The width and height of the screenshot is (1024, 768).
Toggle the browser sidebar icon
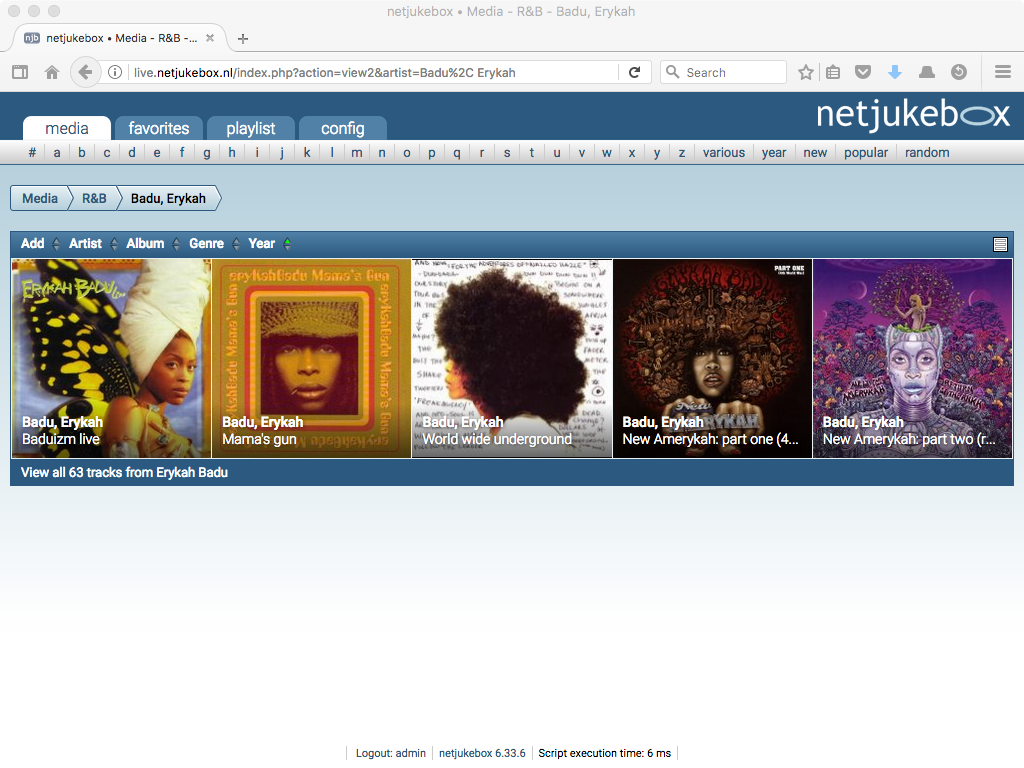pos(20,72)
